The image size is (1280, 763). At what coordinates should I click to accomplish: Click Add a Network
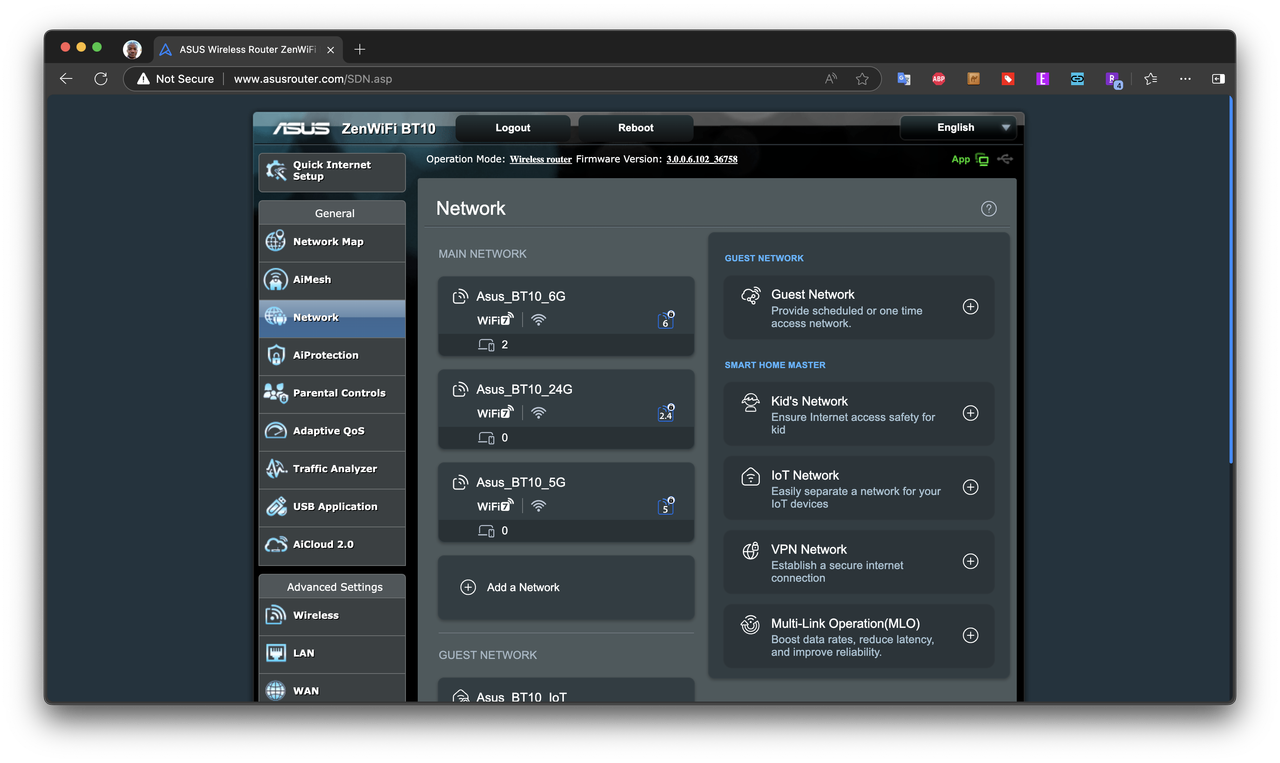[566, 588]
